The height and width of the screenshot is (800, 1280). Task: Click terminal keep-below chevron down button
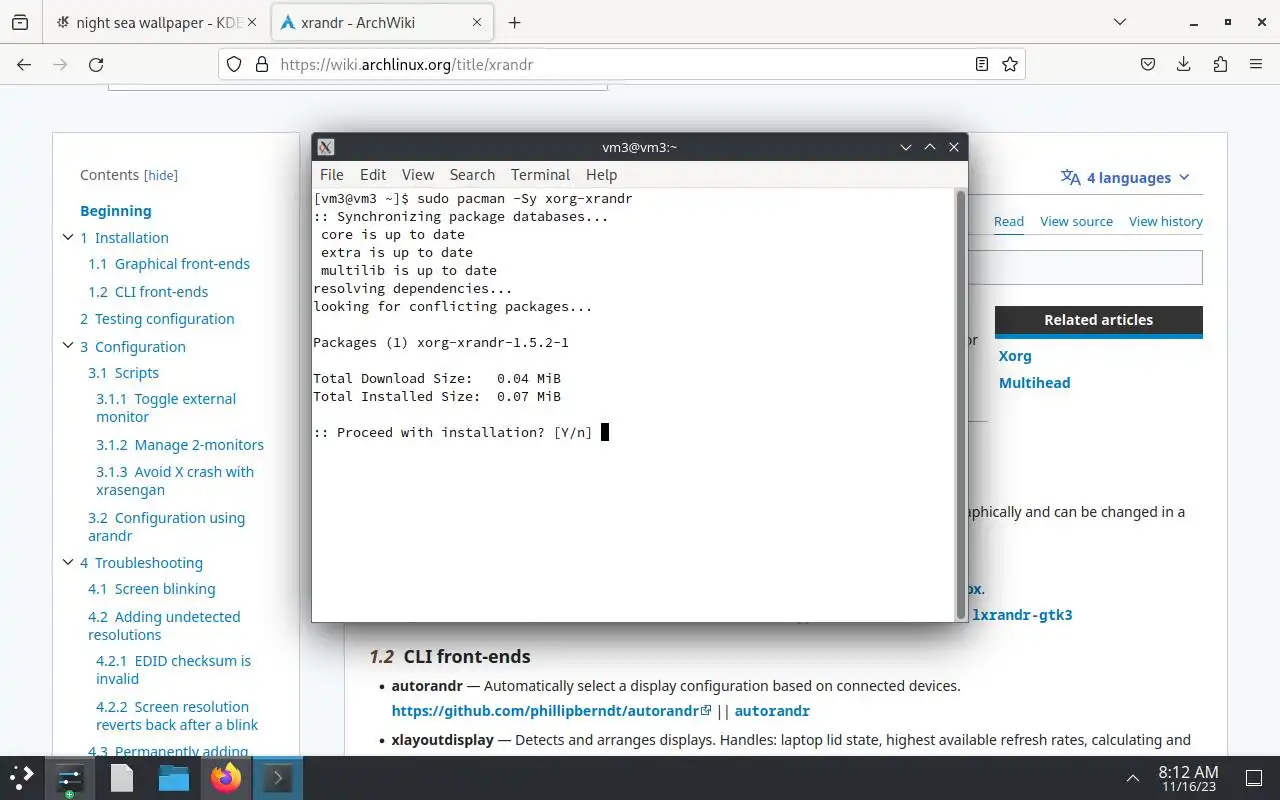coord(906,147)
